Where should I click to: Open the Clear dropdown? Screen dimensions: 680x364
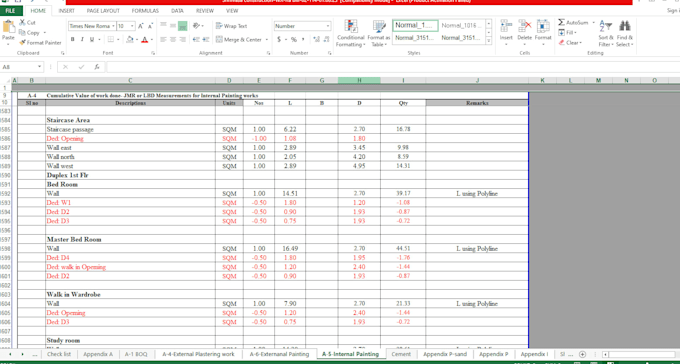(570, 43)
